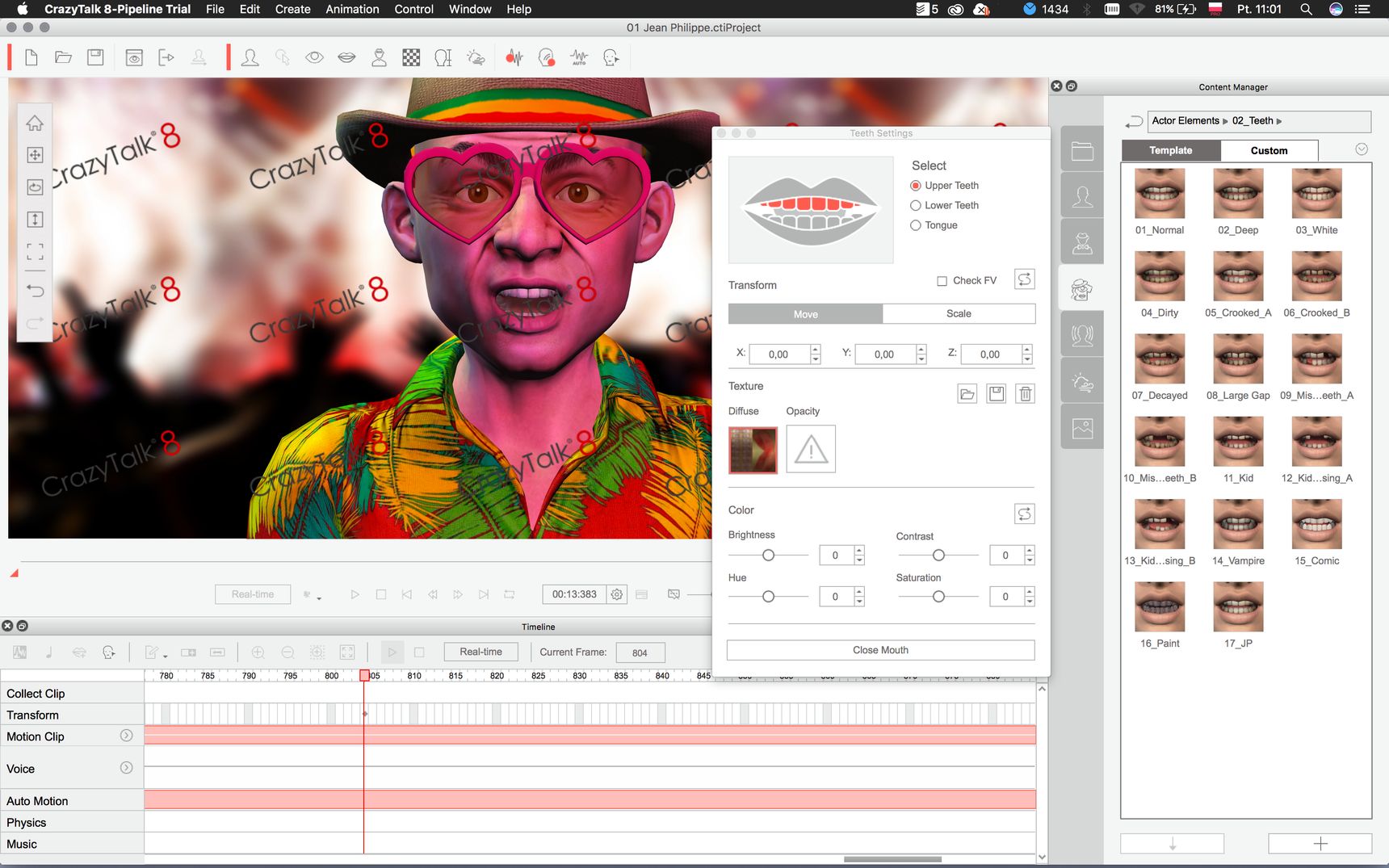Click the face key editor icon in toolbar
Screen dimensions: 1389x868
(611, 57)
